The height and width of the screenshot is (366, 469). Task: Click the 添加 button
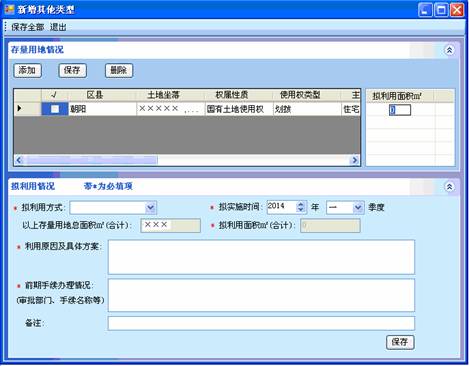pos(27,70)
